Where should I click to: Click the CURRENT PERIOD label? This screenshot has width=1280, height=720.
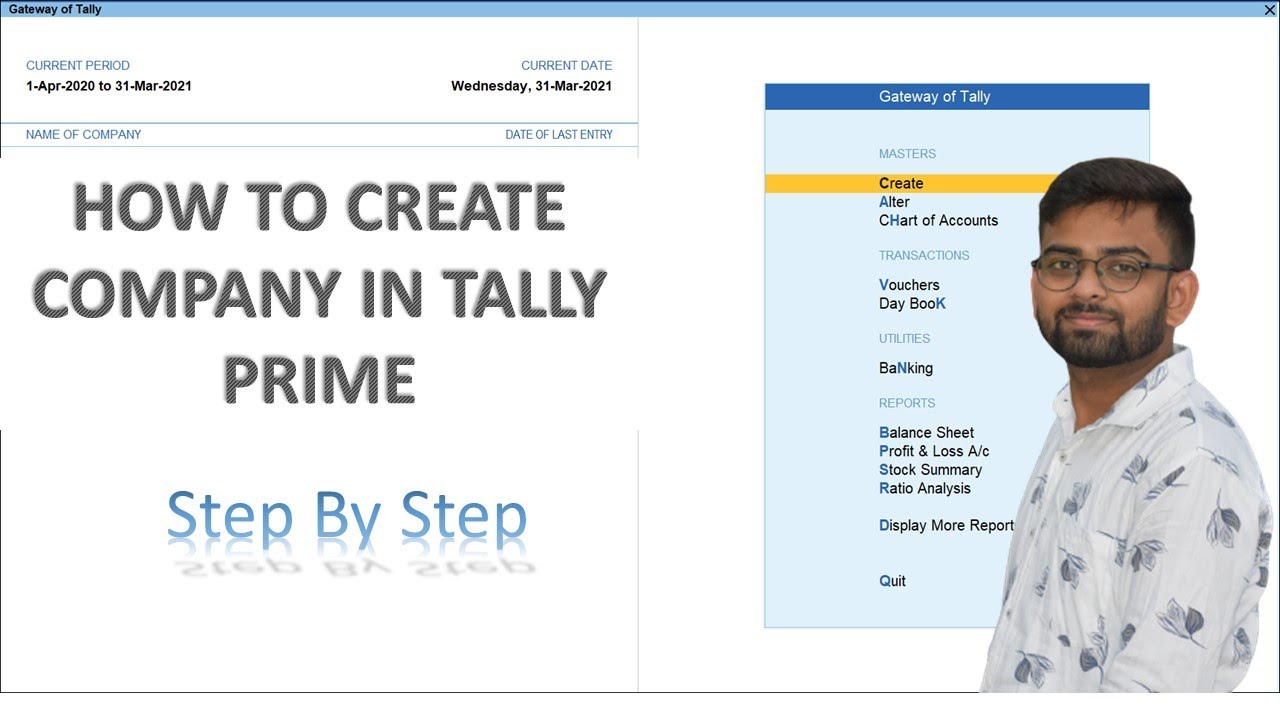[x=78, y=65]
